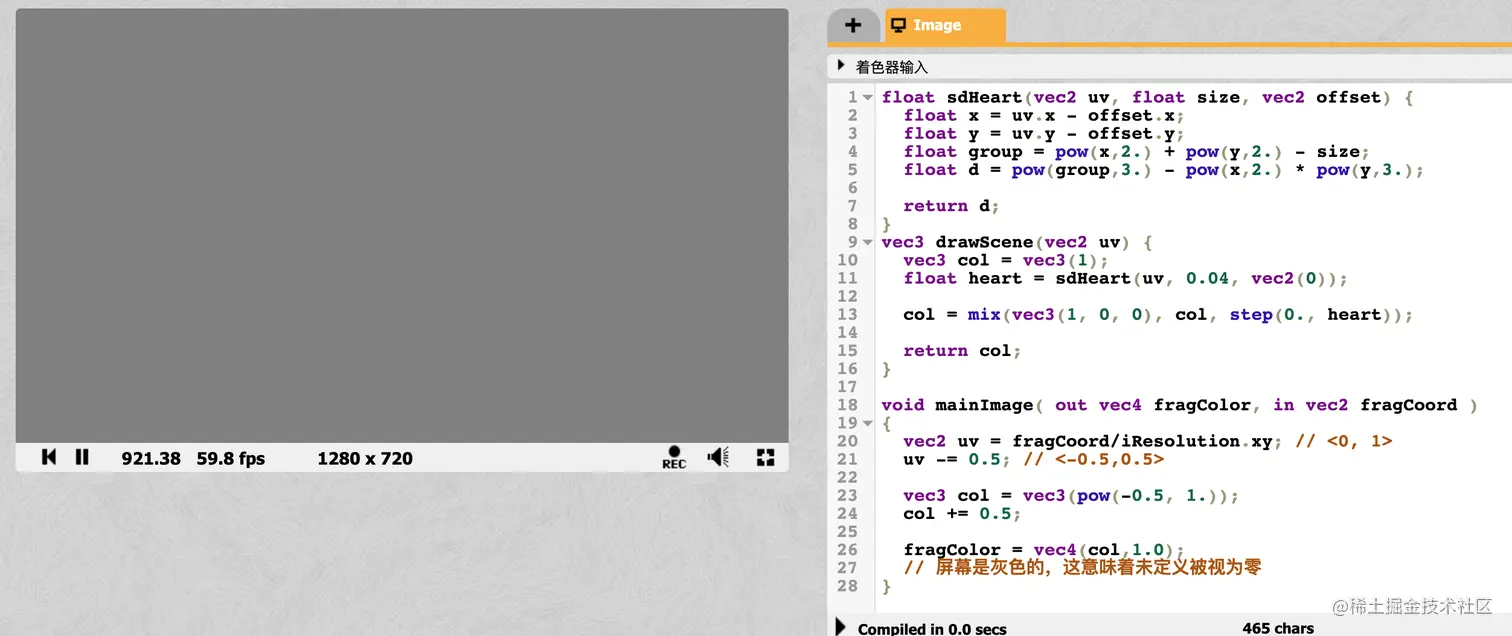Click 'float heart = sdHeart' line 11
Viewport: 1512px width, 636px height.
point(1125,278)
